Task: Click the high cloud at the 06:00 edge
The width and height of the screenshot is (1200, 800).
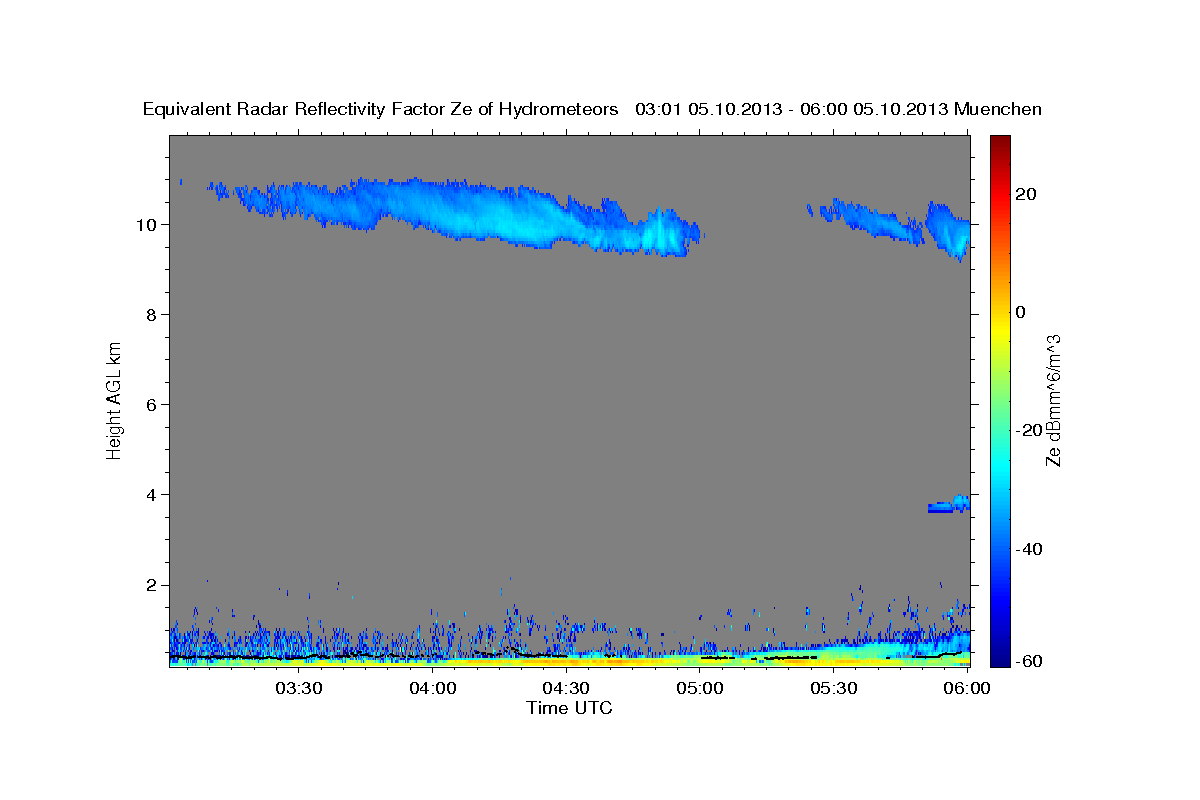Action: pyautogui.click(x=948, y=232)
